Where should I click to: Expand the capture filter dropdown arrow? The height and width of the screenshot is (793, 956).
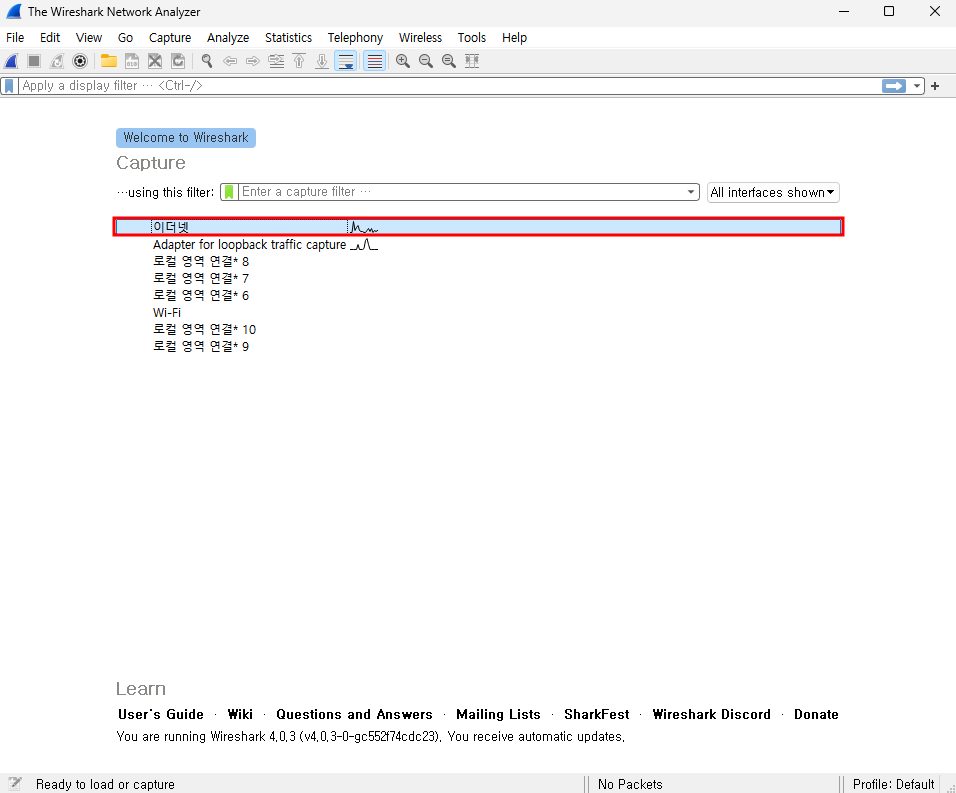point(691,192)
